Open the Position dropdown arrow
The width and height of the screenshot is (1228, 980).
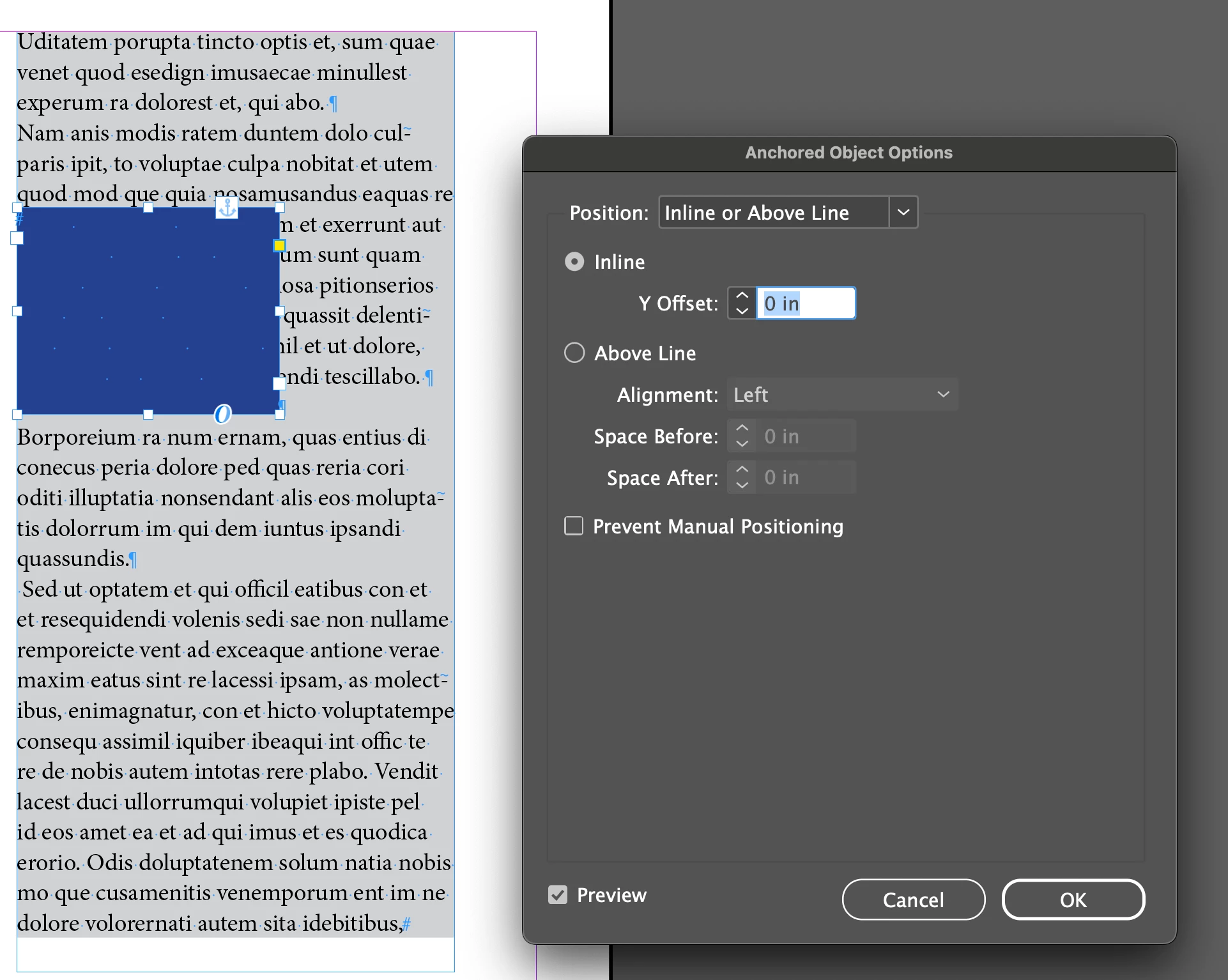coord(903,212)
